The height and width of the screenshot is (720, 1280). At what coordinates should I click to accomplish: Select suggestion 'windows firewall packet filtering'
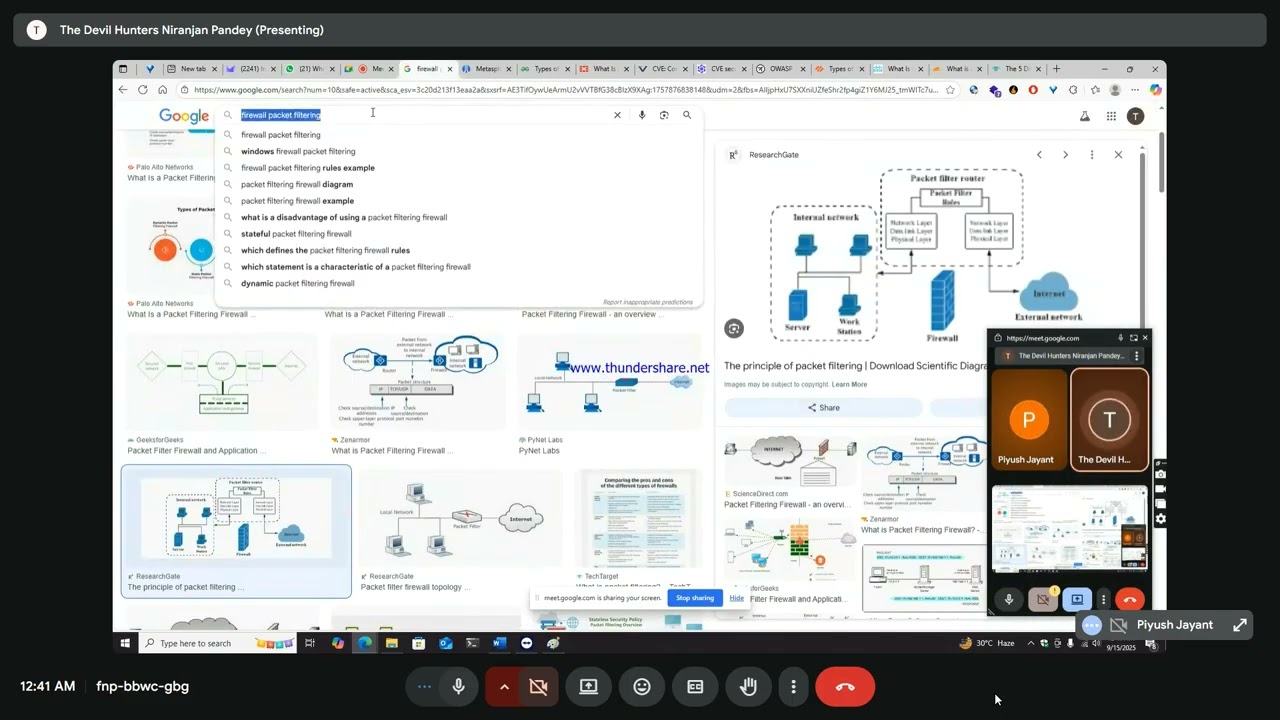[x=298, y=151]
